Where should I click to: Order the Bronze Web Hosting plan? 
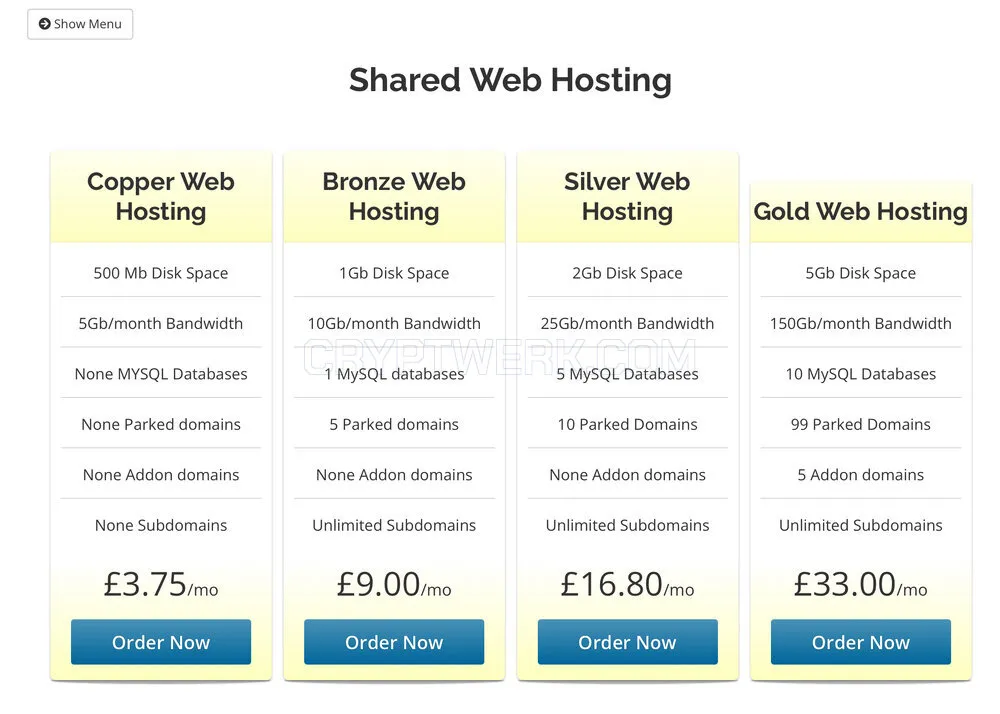coord(394,642)
